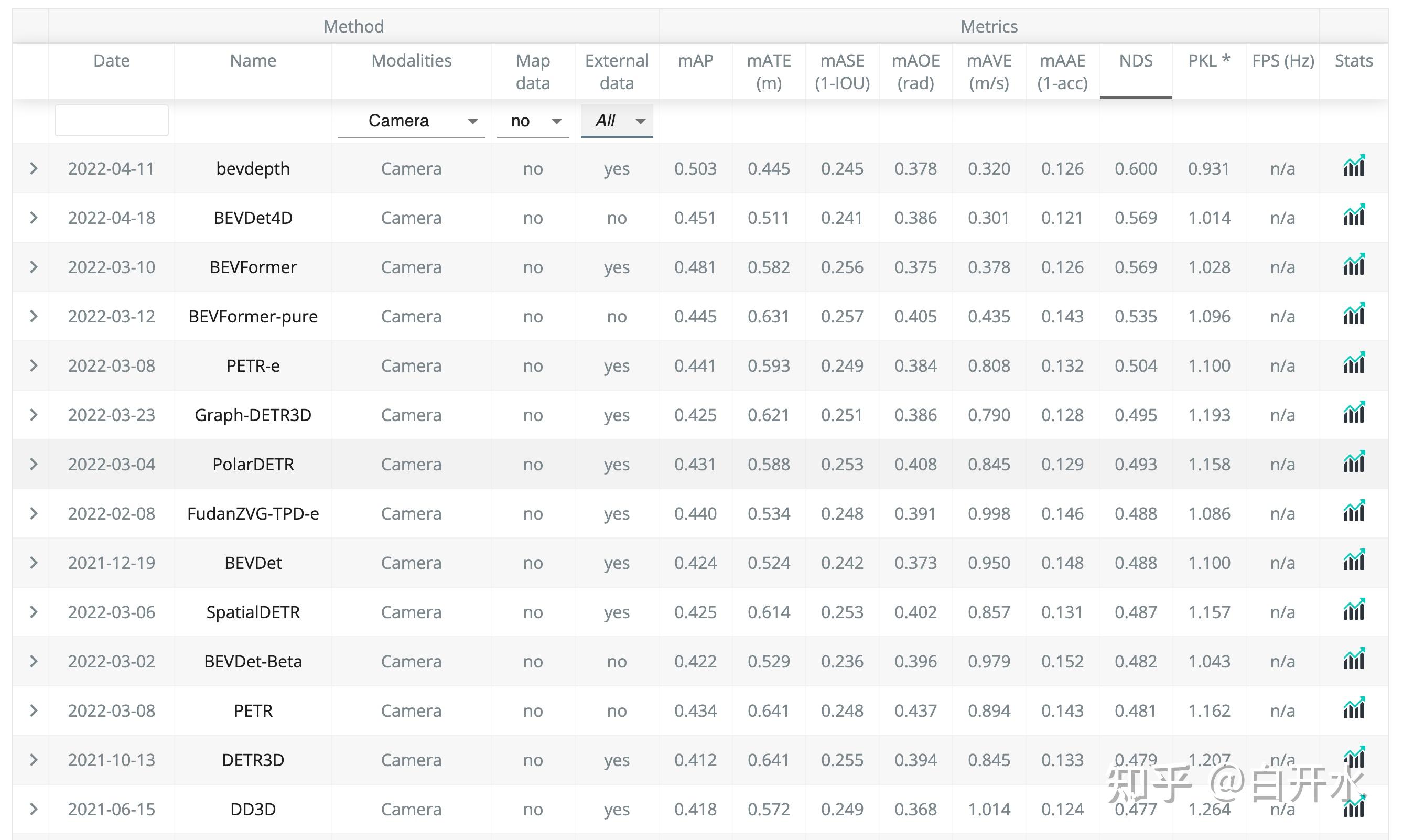Screen dimensions: 1403x840
Task: Click the BEVFormer row stats icon
Action: [x=1353, y=265]
